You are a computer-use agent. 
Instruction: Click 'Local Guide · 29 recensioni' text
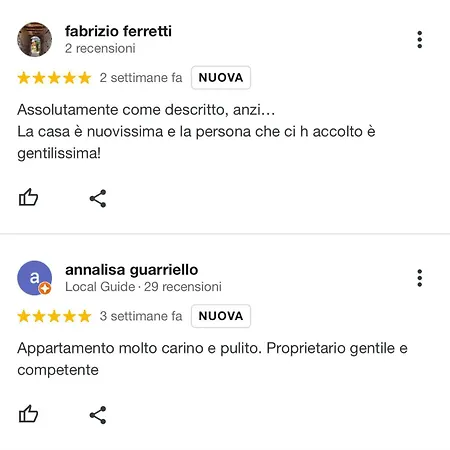[x=143, y=287]
